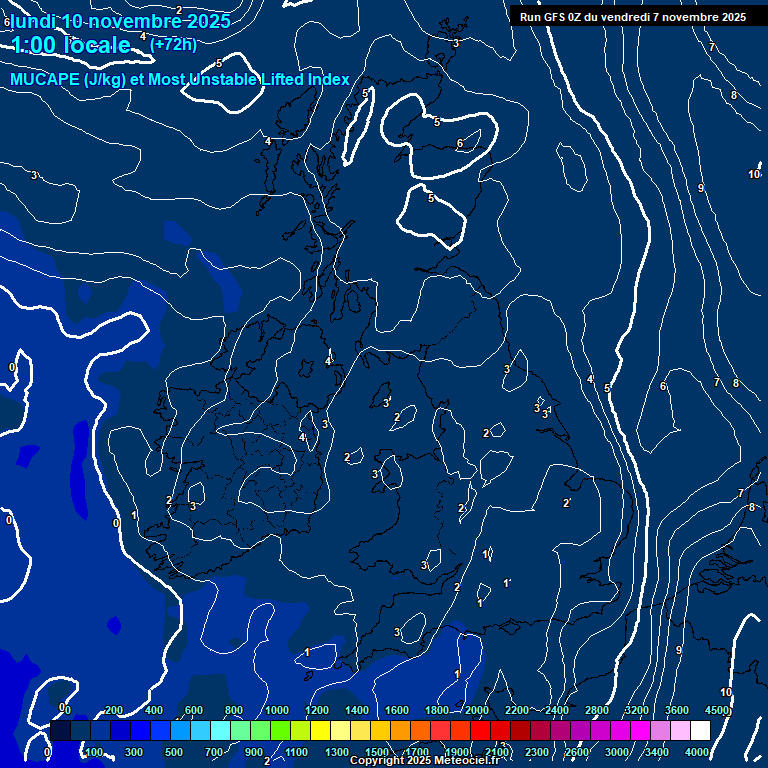Click the 'Run GFS 0Z du vendredi 7 novembre 2025' label
The width and height of the screenshot is (768, 768).
(x=633, y=17)
